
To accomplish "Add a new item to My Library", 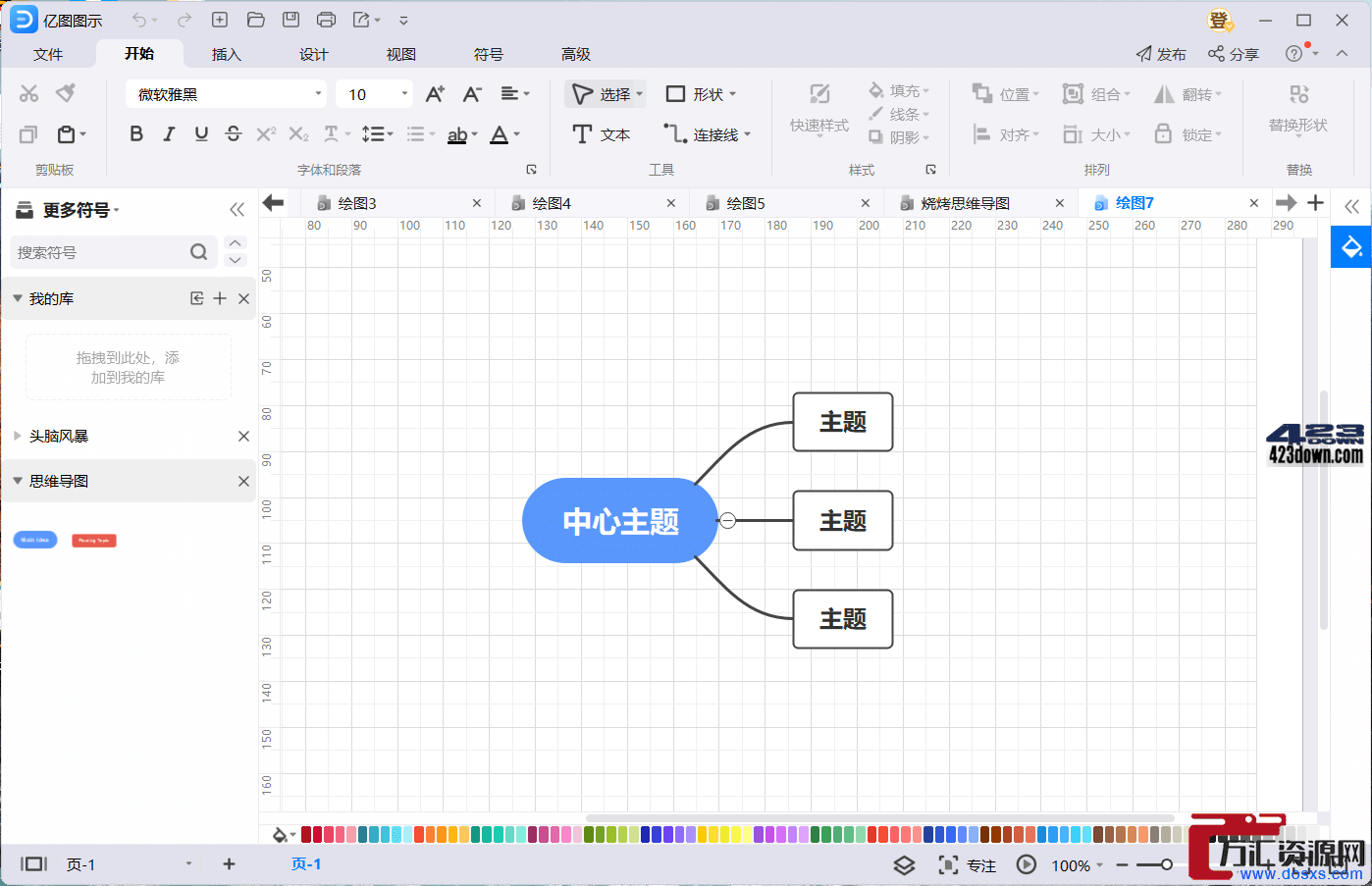I will pyautogui.click(x=220, y=298).
